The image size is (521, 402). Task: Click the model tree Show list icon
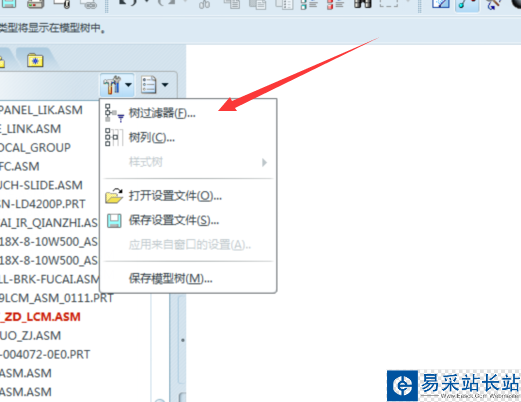pyautogui.click(x=149, y=85)
